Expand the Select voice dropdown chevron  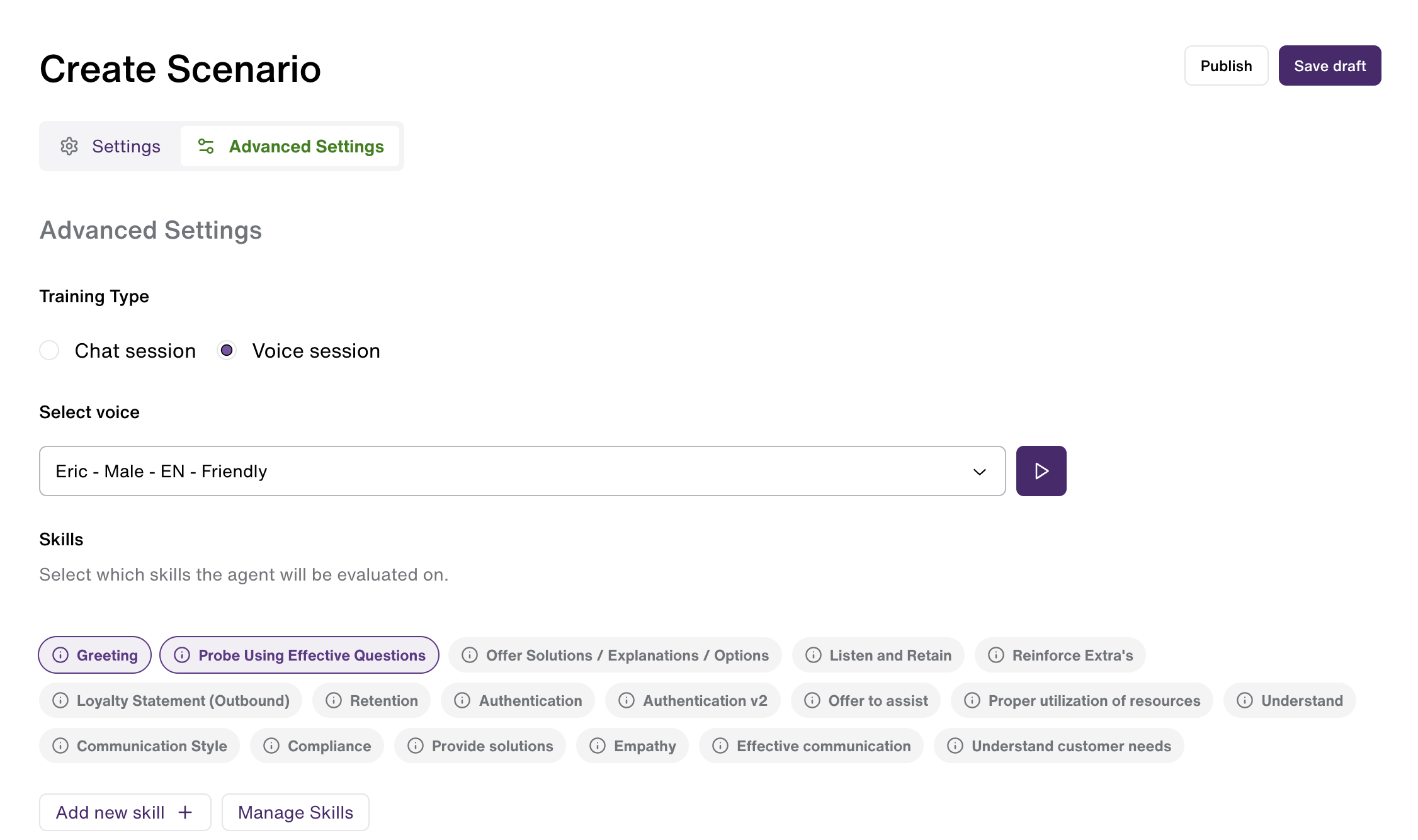click(979, 472)
